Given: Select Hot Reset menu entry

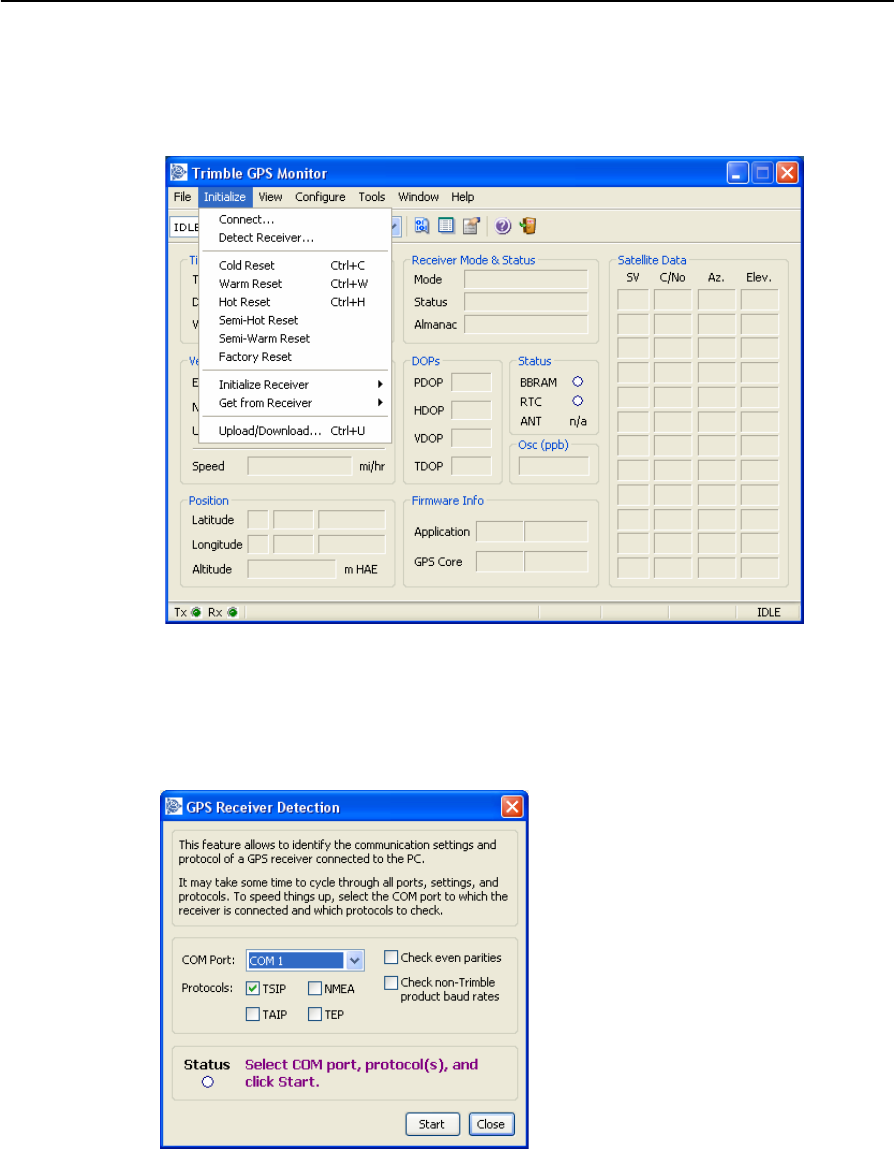Looking at the screenshot, I should (295, 302).
